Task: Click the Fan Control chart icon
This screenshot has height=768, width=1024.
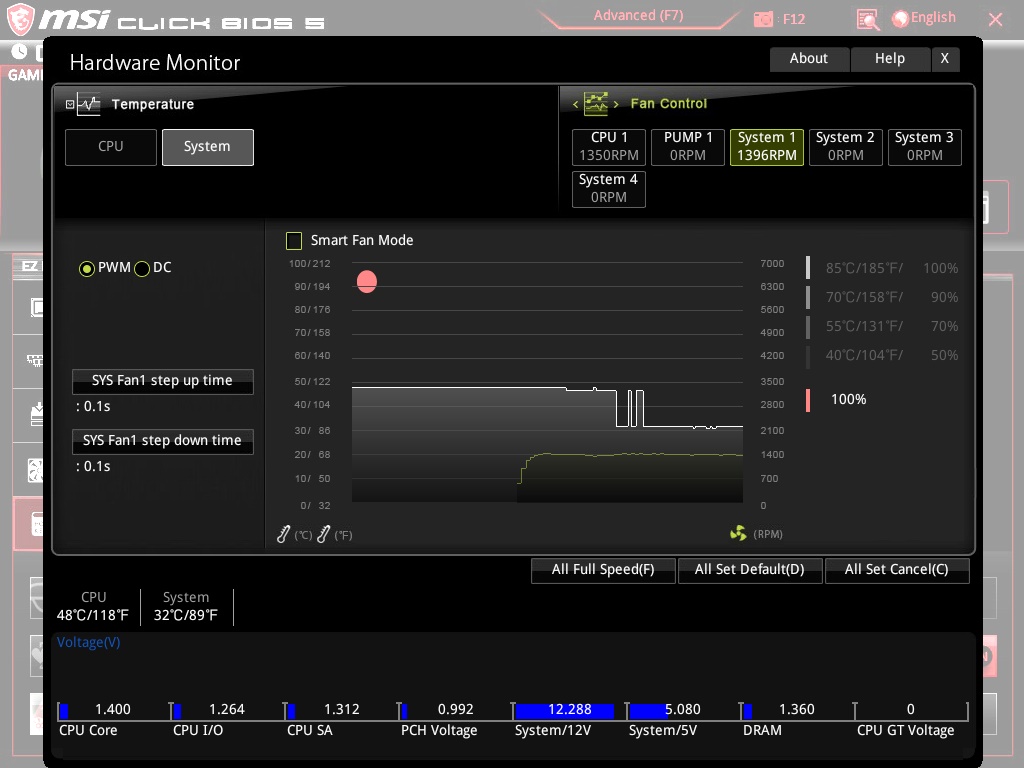Action: pyautogui.click(x=596, y=103)
